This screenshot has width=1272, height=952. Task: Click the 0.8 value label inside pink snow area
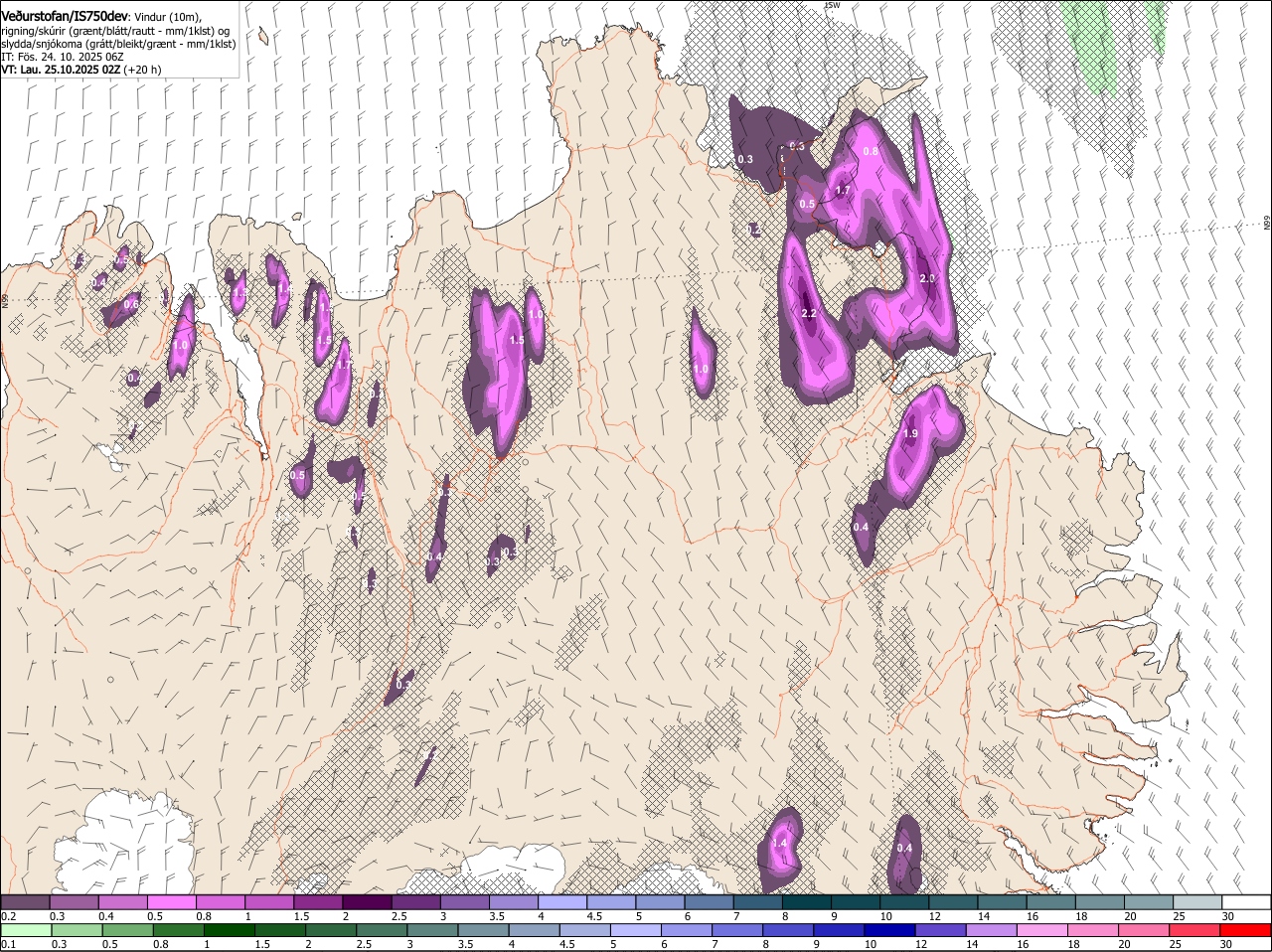tap(871, 151)
